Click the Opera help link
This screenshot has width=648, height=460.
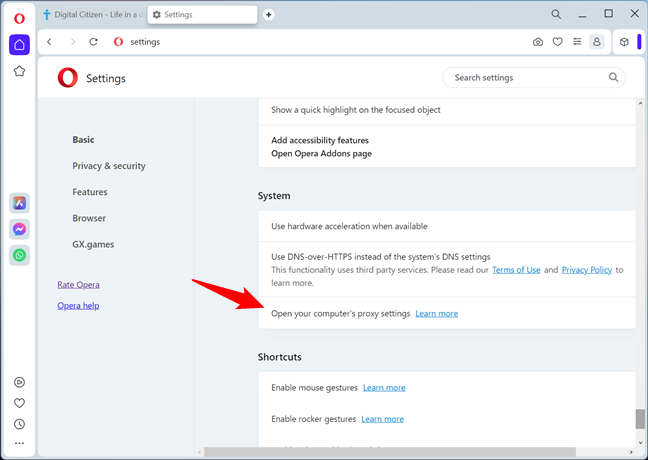point(78,306)
